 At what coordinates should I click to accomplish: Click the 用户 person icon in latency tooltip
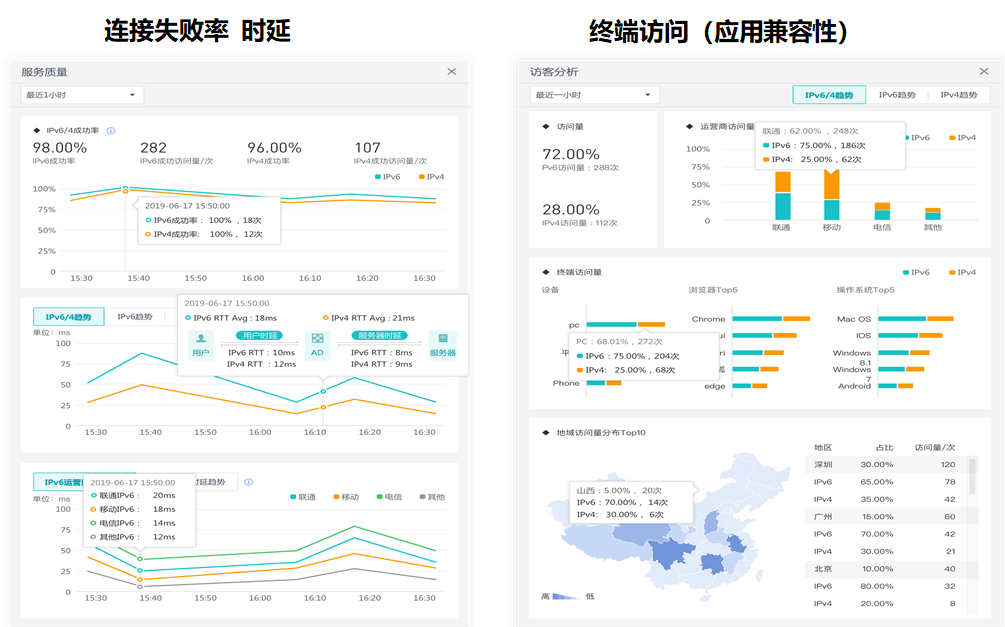201,339
